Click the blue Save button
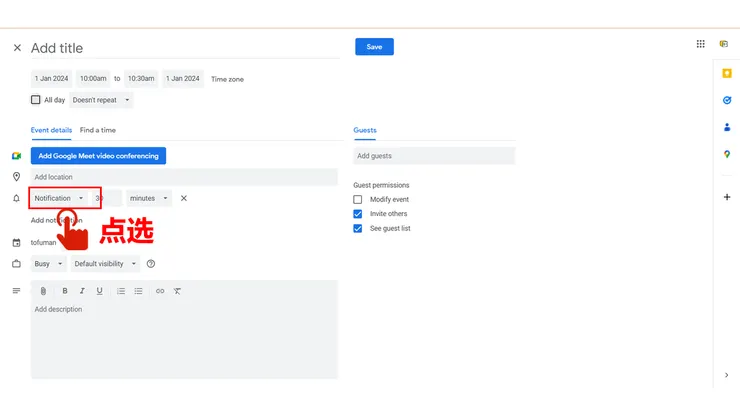The image size is (740, 416). [374, 47]
